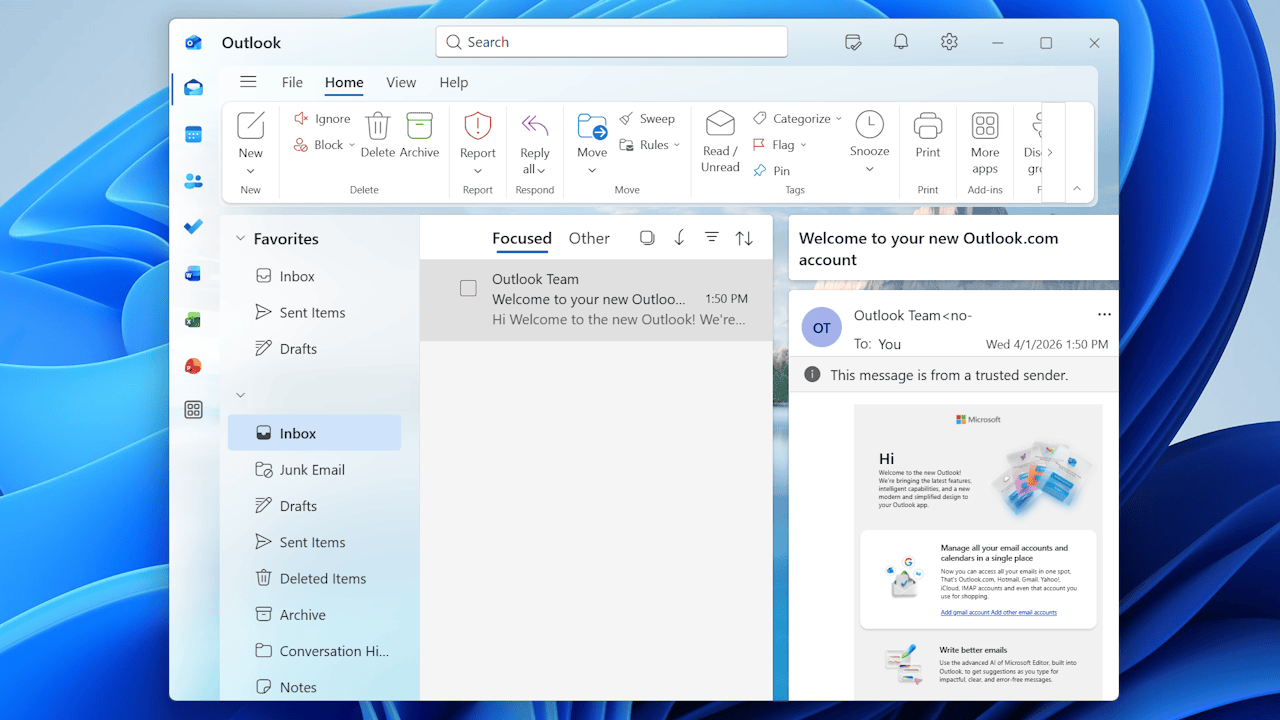Select the Junk Email folder

click(310, 469)
